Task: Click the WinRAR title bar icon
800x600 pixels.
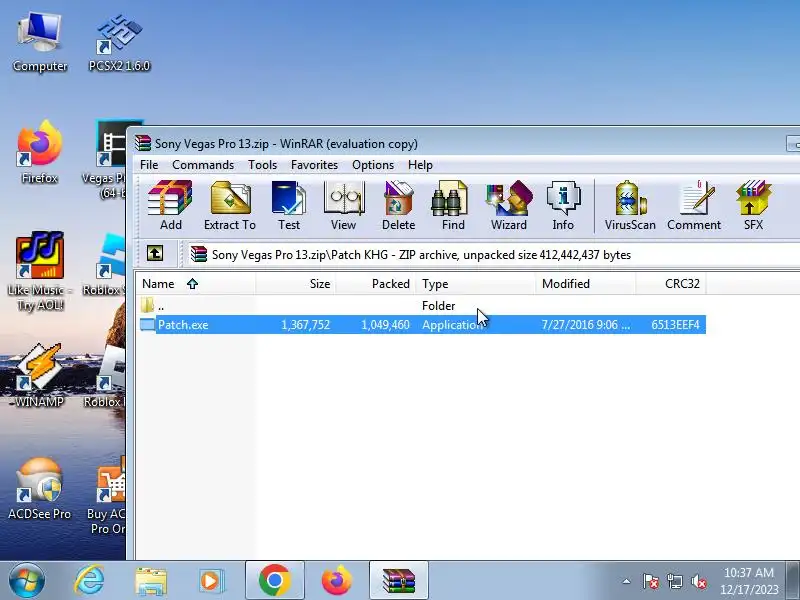Action: 143,143
